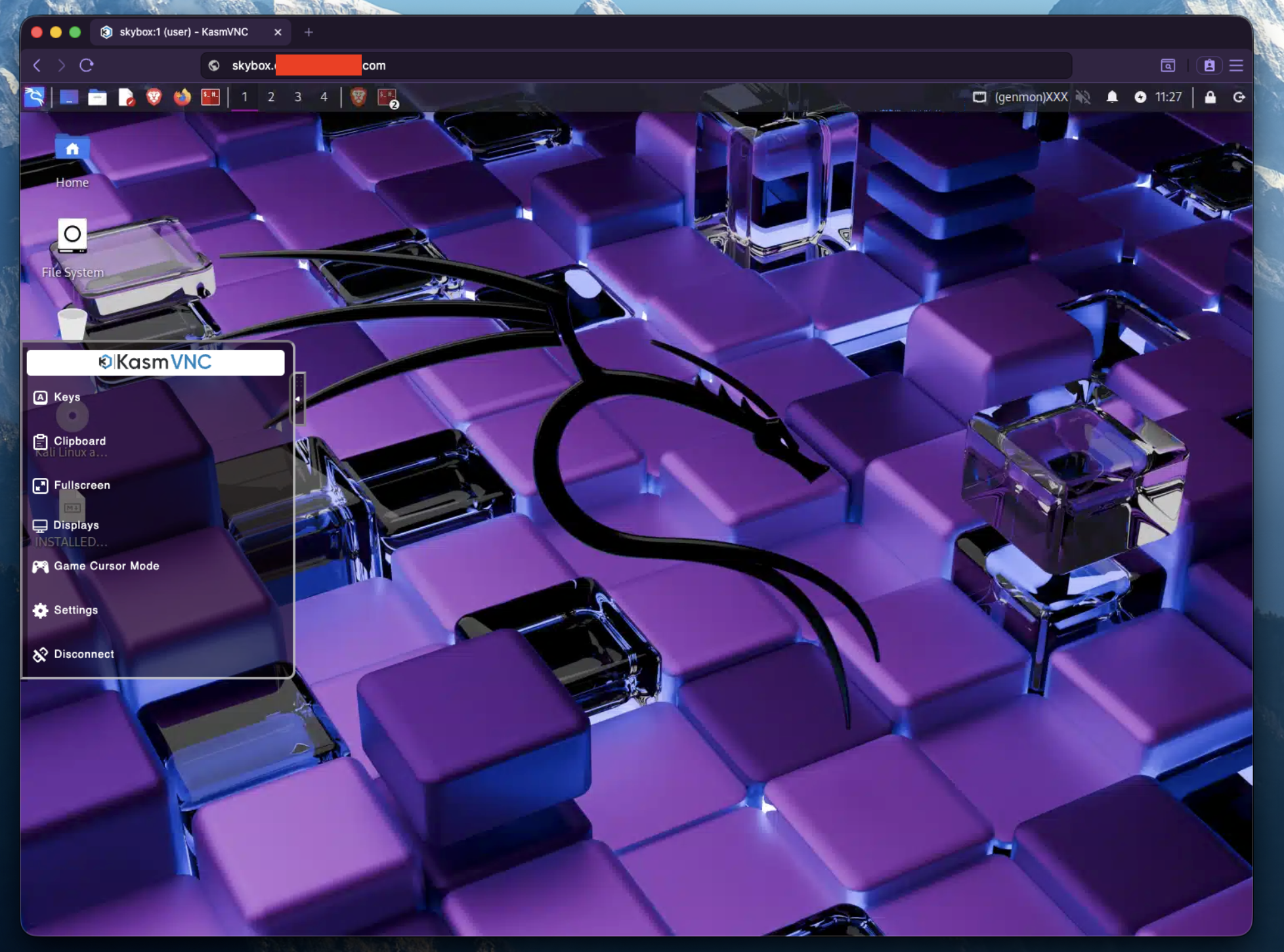Switch to workspace 1
The height and width of the screenshot is (952, 1284).
[x=244, y=97]
